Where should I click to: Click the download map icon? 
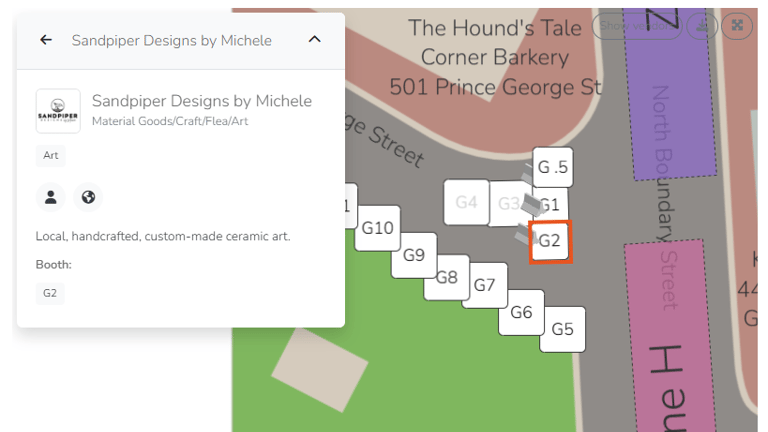(x=704, y=26)
